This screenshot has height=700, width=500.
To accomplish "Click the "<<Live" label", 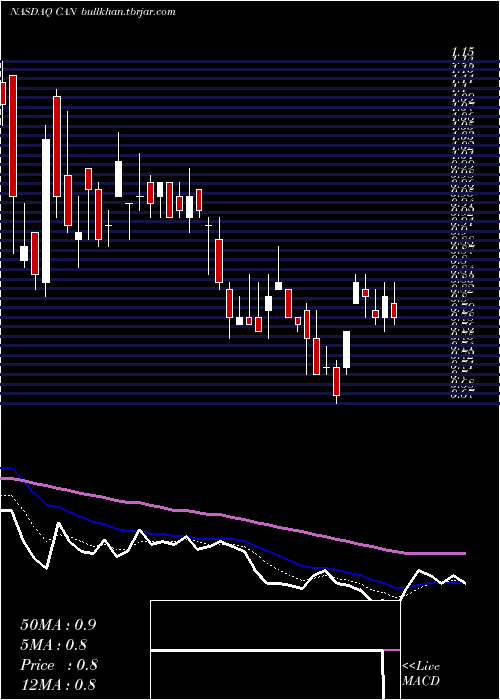I will [421, 667].
